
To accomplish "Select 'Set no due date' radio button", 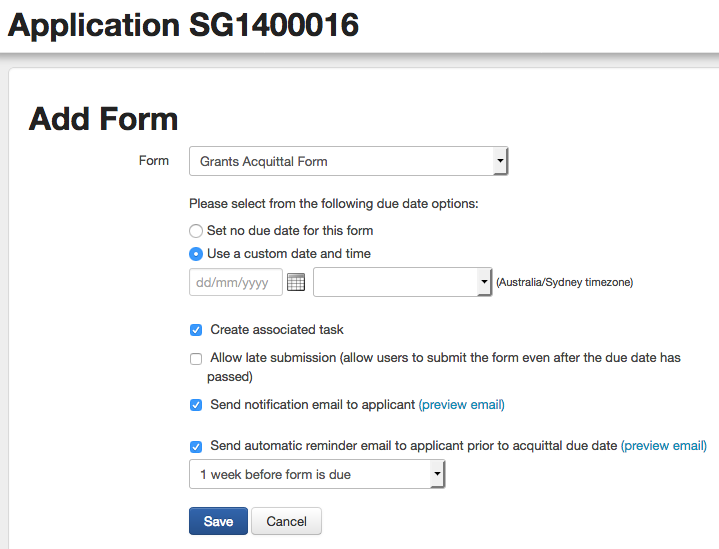I will [x=196, y=230].
